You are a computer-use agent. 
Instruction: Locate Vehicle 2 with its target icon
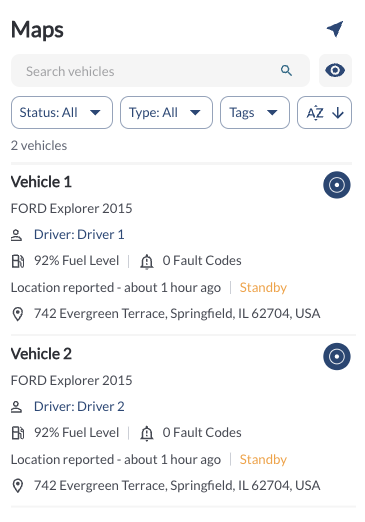click(x=337, y=357)
